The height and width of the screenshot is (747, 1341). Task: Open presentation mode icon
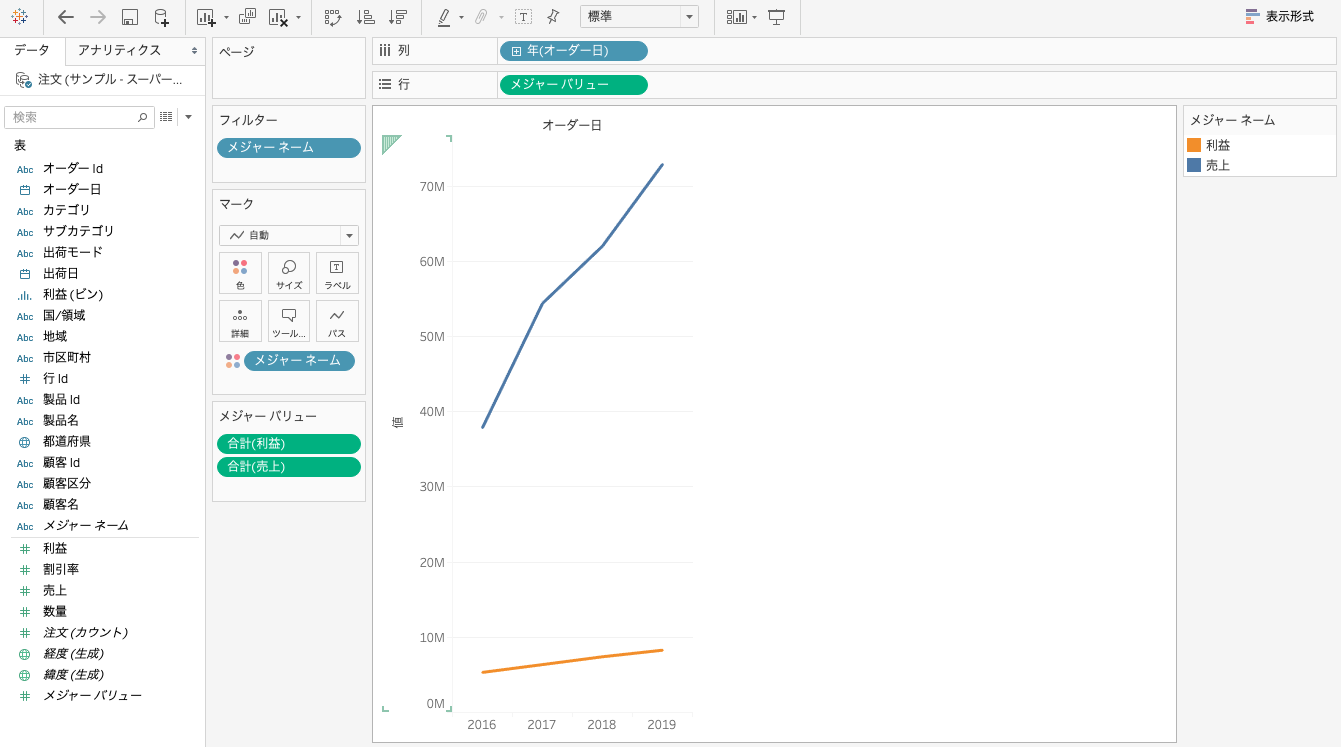coord(776,17)
